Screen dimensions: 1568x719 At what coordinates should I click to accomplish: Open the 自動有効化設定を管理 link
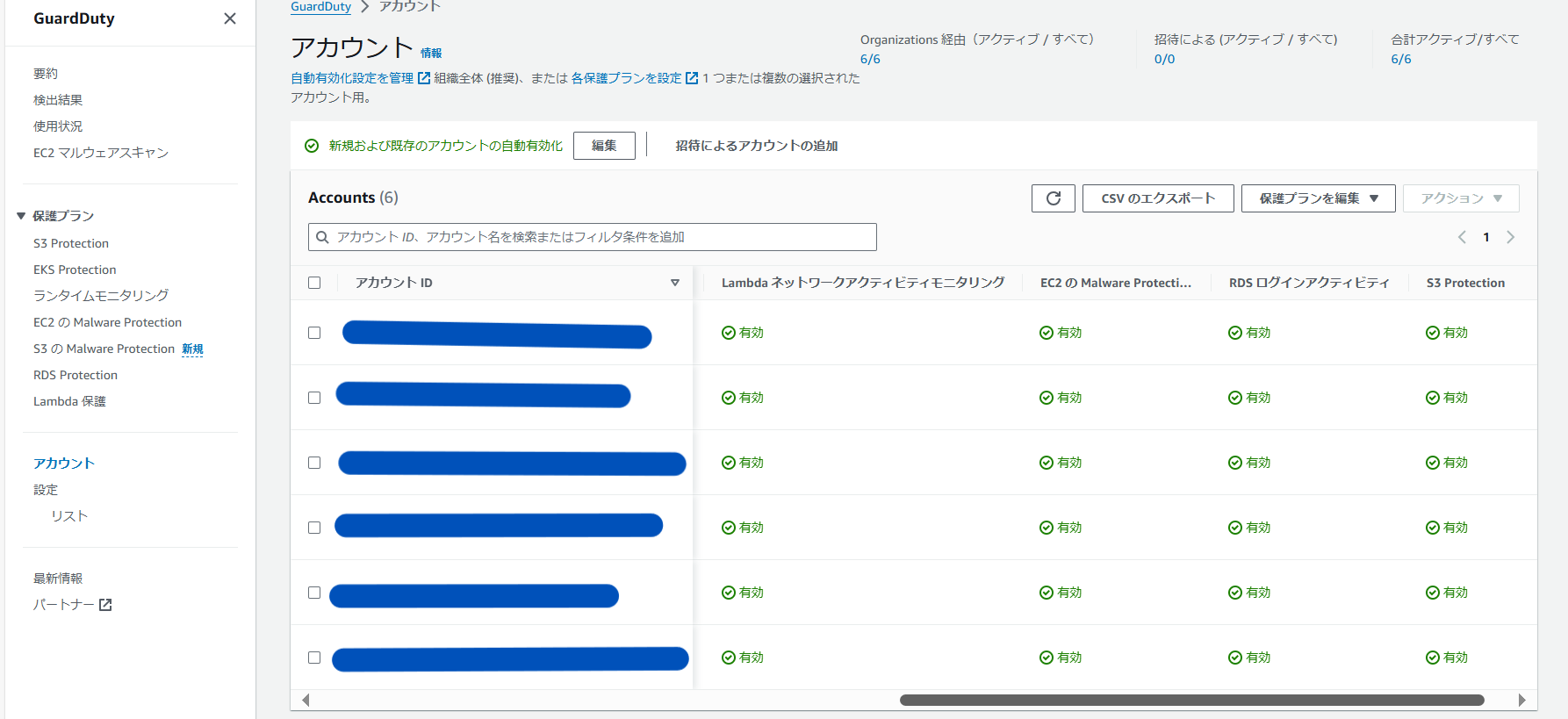pyautogui.click(x=352, y=78)
